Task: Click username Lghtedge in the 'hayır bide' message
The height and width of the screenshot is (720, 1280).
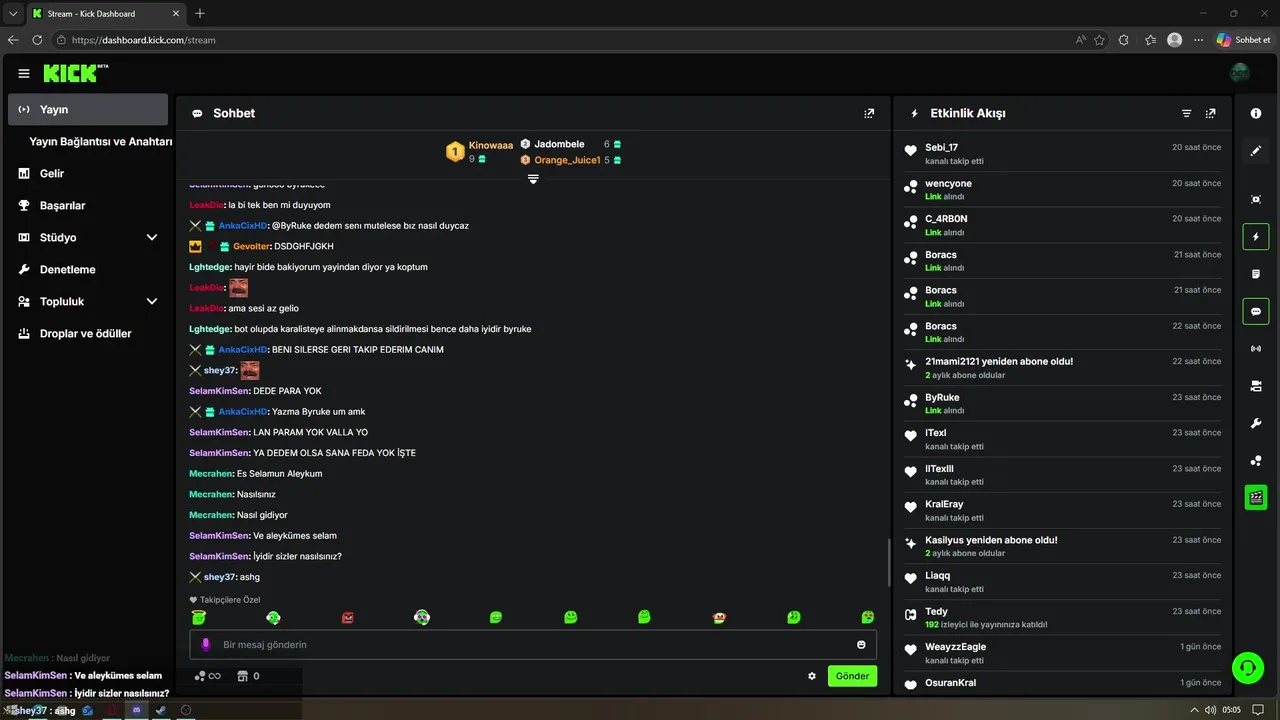Action: [x=209, y=267]
